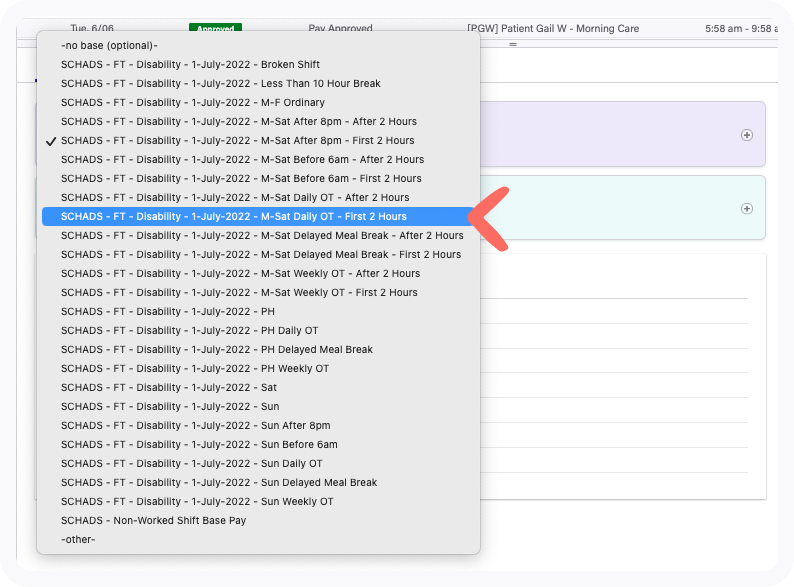Choose the Broken Shift pay base
Screen dimensions: 794x587
point(190,65)
